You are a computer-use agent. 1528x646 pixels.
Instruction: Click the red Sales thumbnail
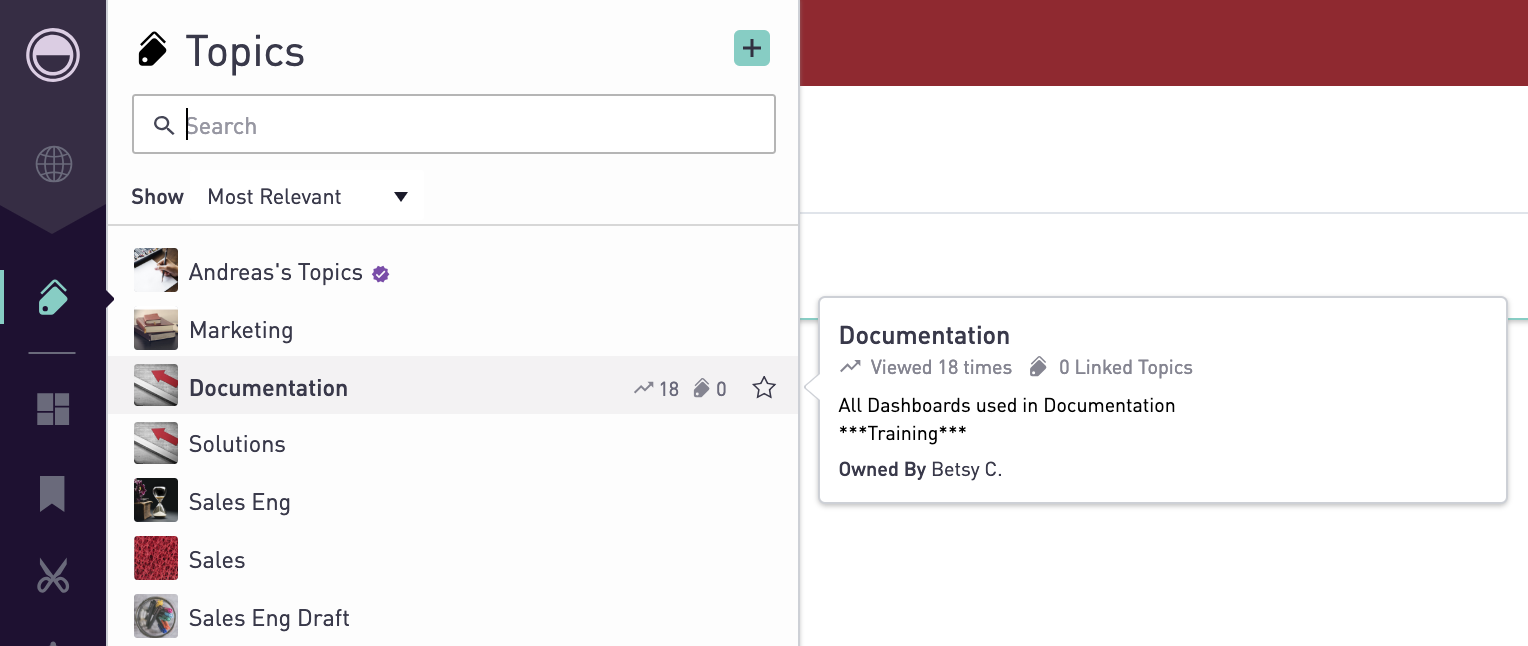(156, 558)
